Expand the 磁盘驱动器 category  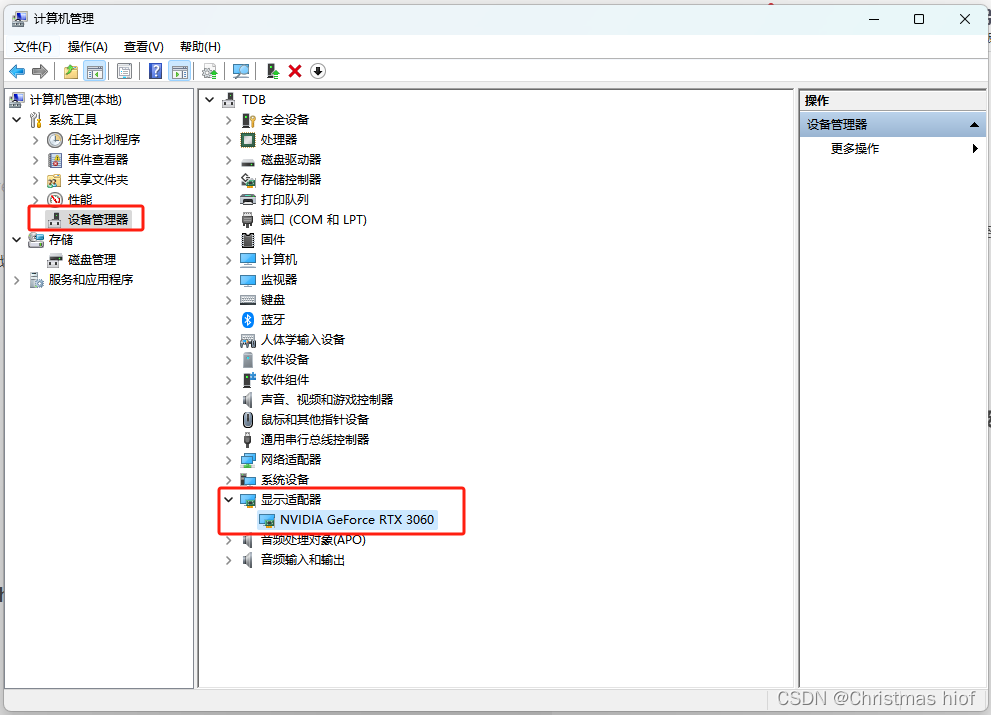[x=229, y=160]
